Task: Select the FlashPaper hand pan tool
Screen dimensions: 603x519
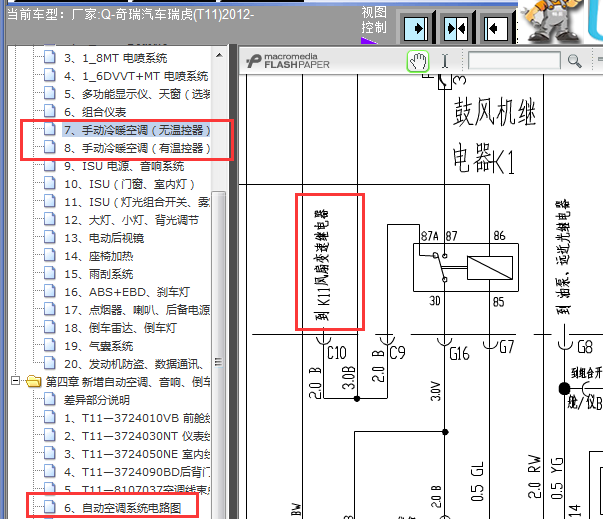Action: pos(418,61)
